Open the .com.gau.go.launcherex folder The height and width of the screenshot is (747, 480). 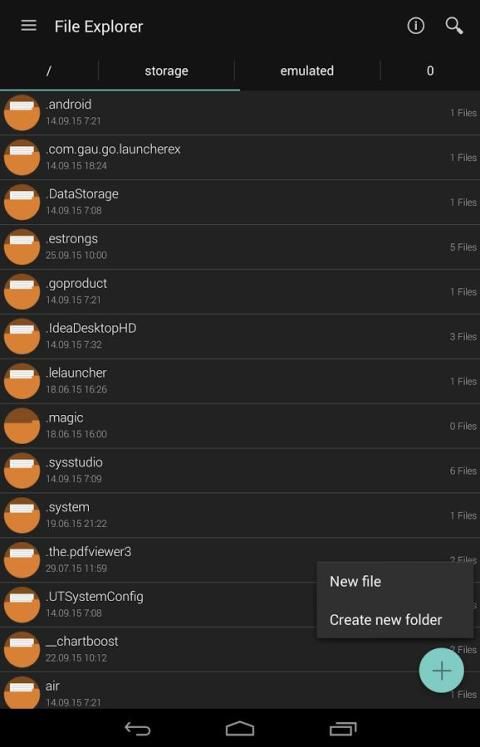point(240,157)
